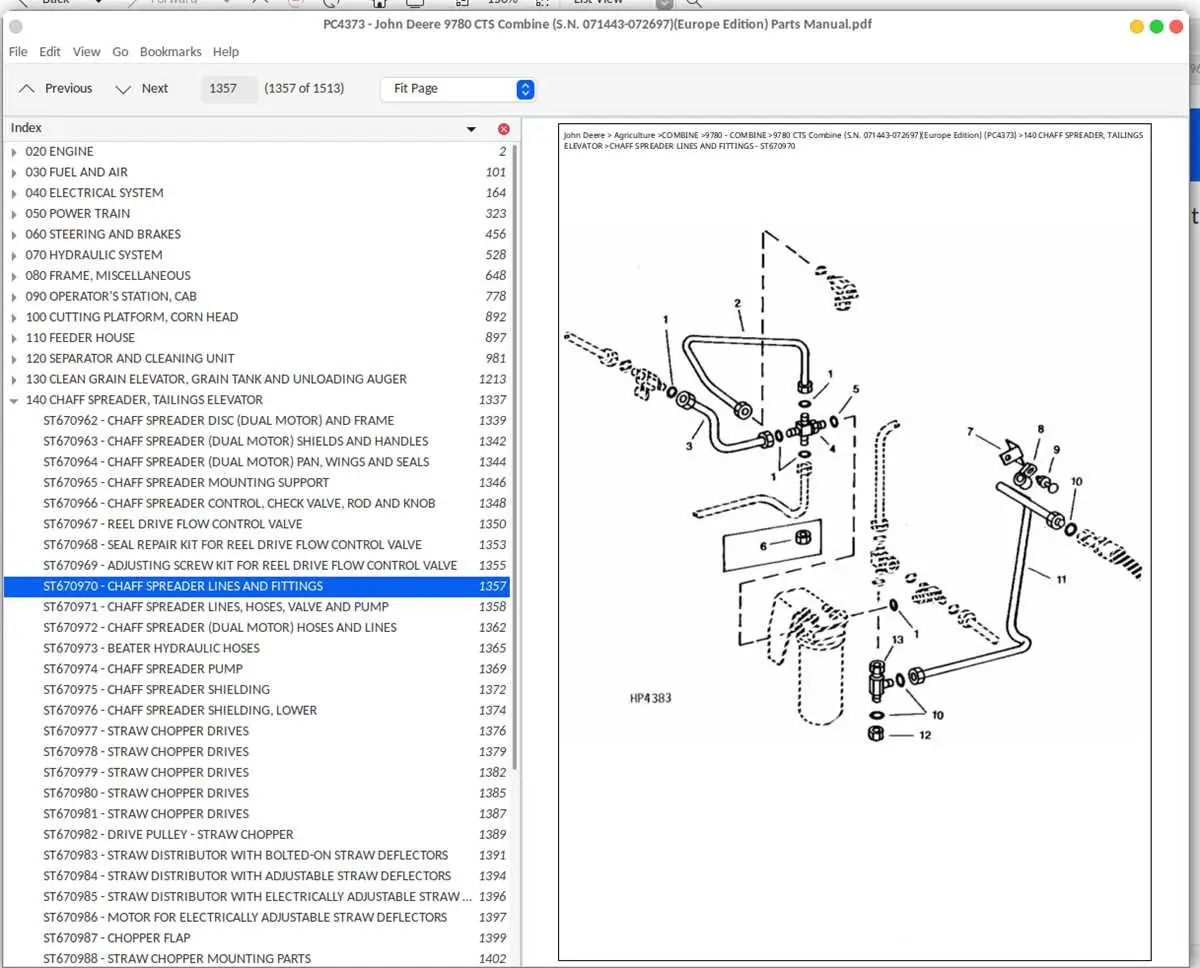Select ST670983 bolted-on straw deflectors entry
This screenshot has width=1200, height=968.
click(x=257, y=855)
